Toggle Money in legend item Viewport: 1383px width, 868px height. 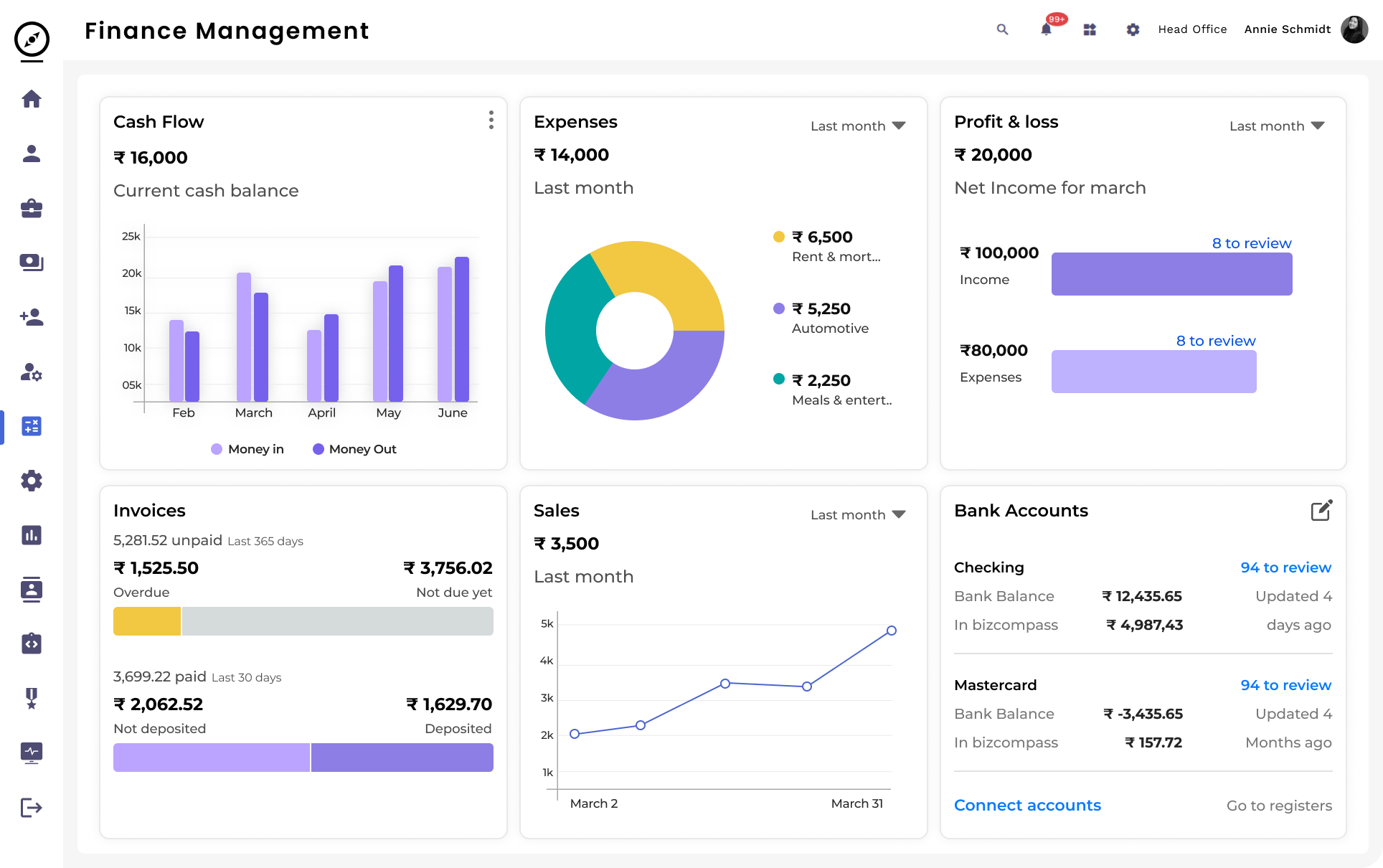click(x=247, y=449)
